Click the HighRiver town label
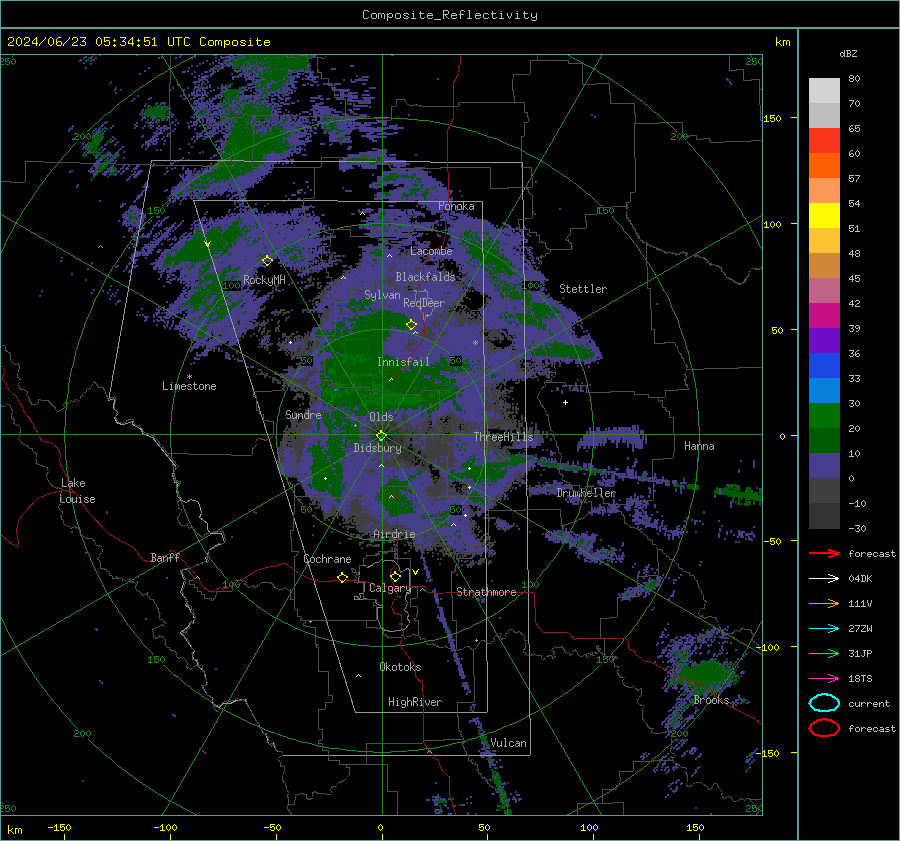Screen dimensions: 900x841 [x=415, y=702]
